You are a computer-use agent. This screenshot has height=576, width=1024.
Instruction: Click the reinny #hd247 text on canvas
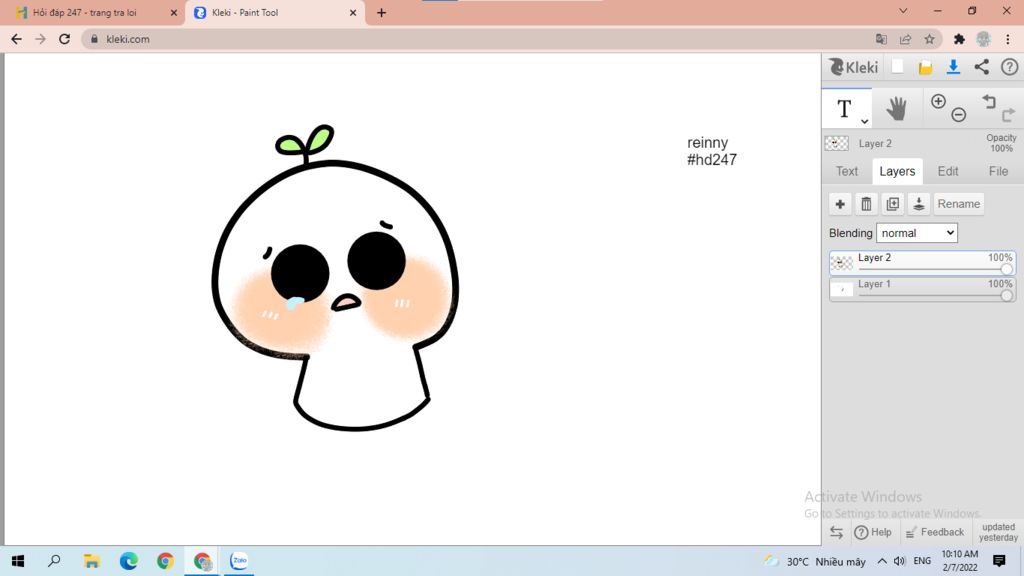711,152
